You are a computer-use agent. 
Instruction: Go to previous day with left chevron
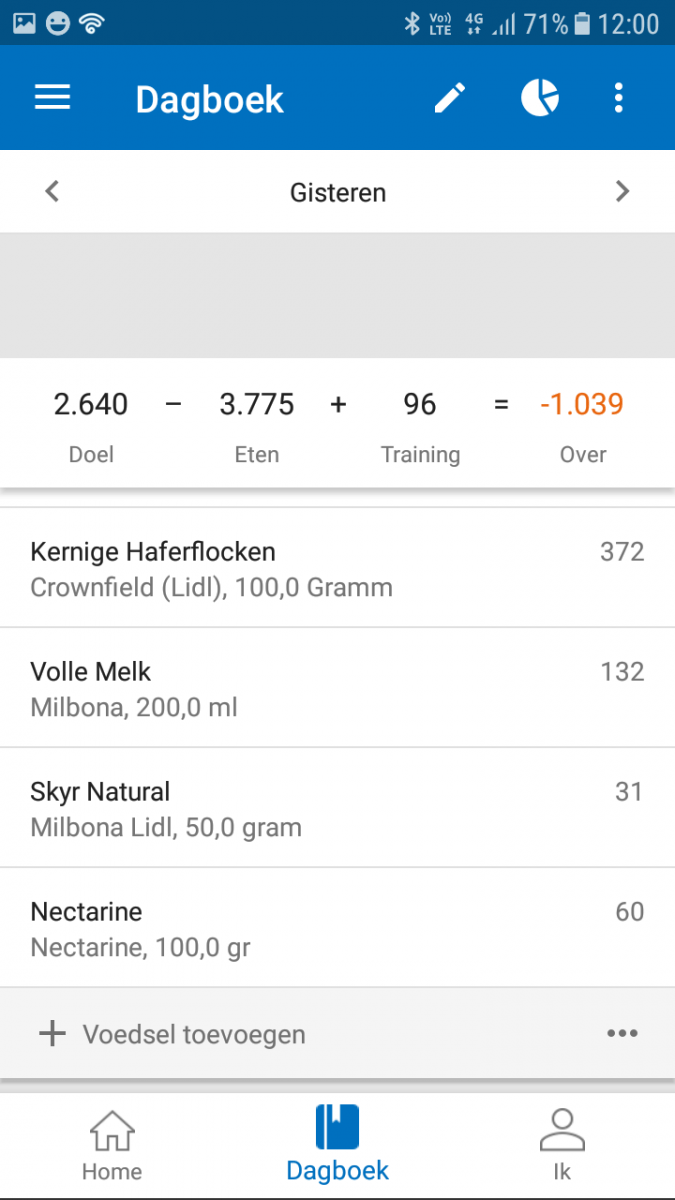pos(53,191)
